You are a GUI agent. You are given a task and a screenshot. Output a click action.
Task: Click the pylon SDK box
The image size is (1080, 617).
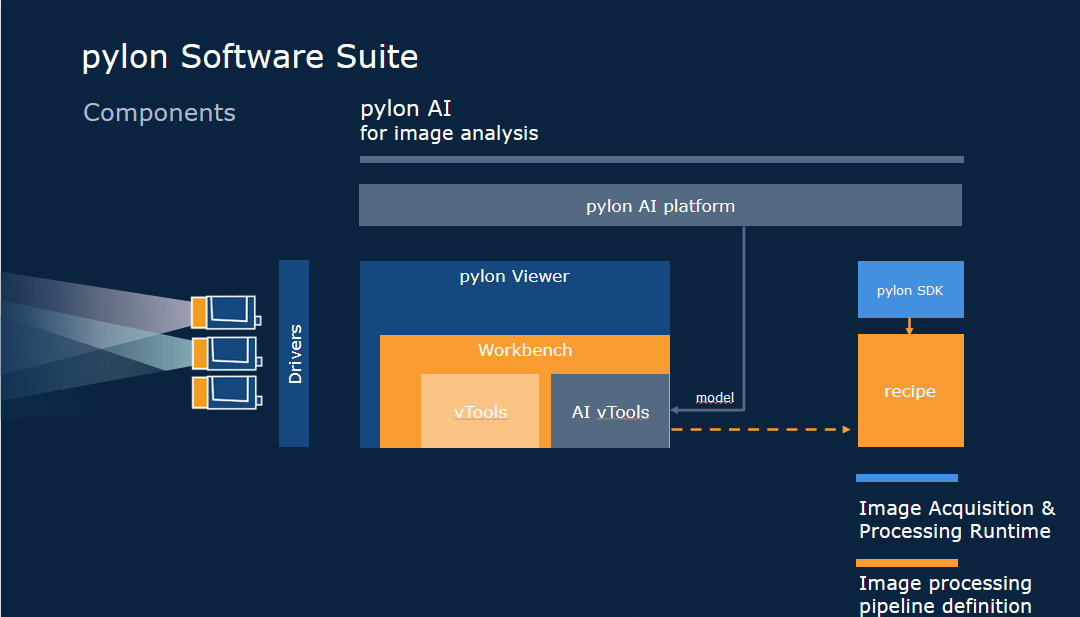(911, 289)
